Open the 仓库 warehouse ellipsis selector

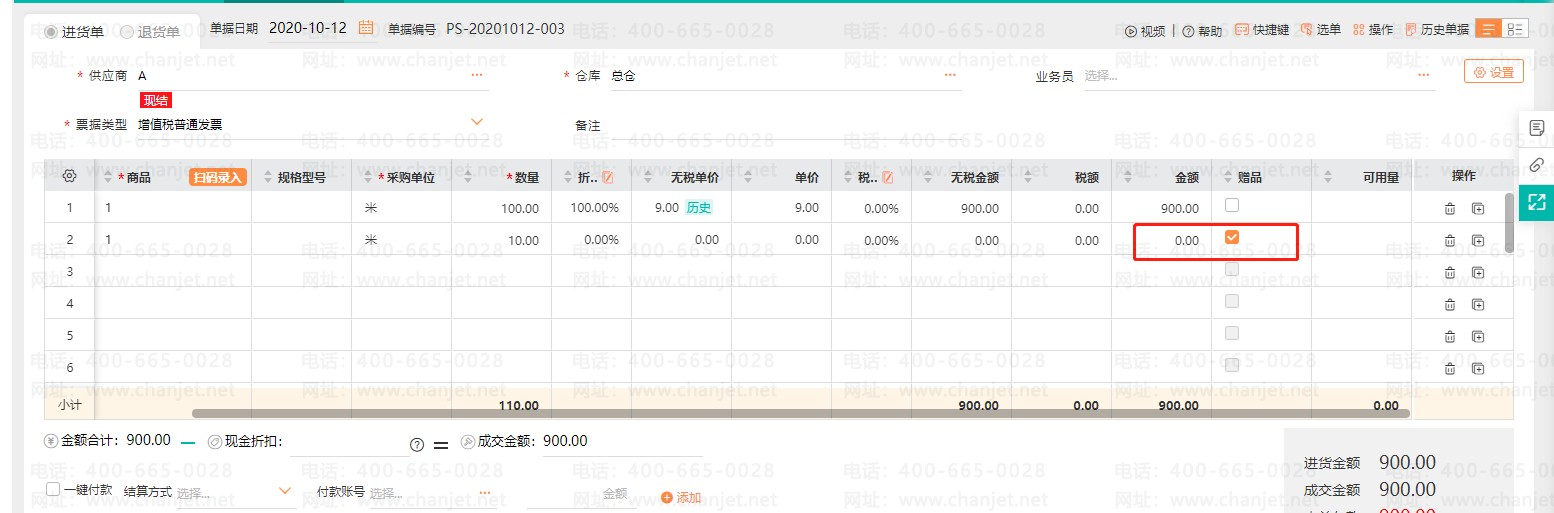coord(950,75)
